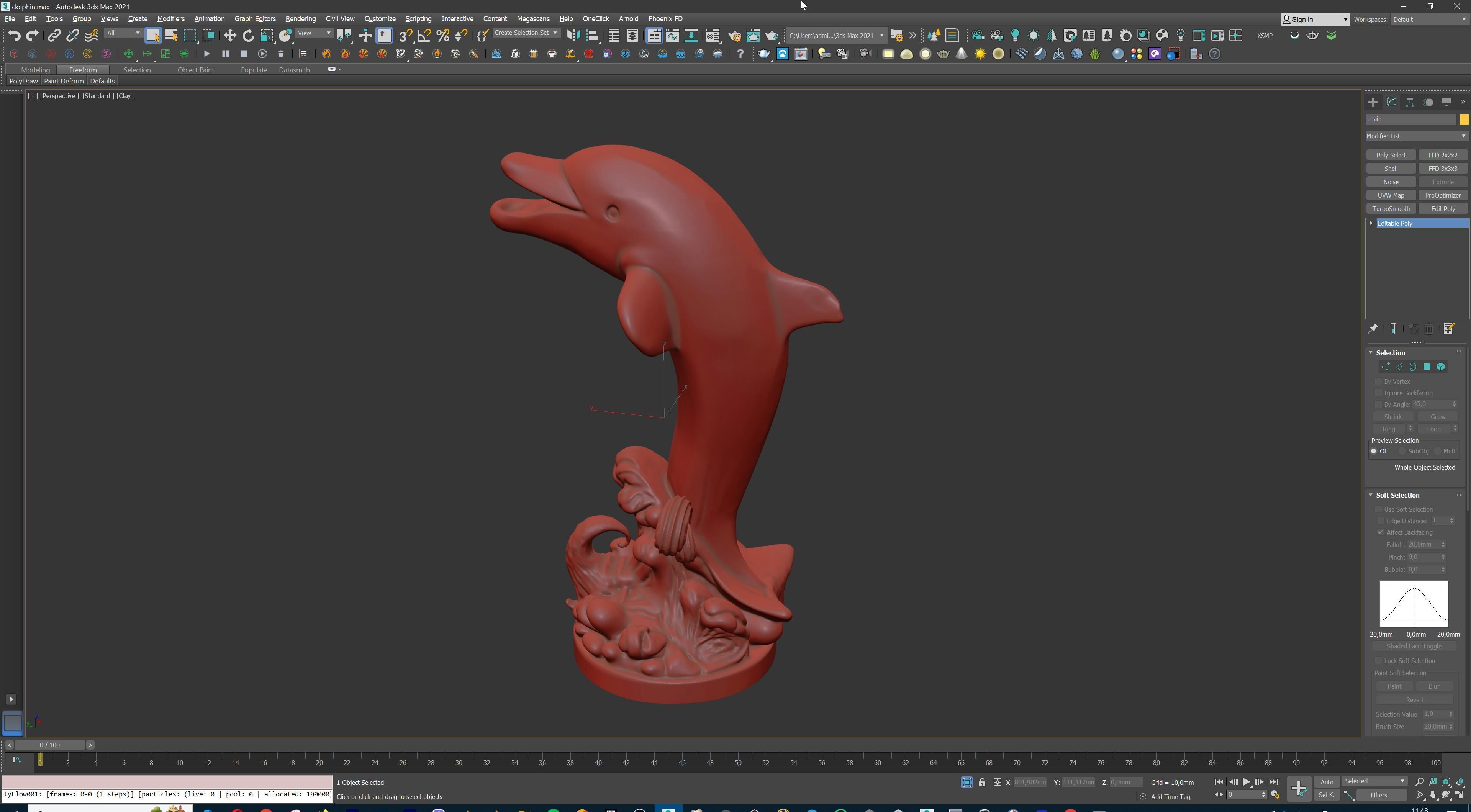
Task: Open the Render Setup teapot icon
Action: pos(734,35)
